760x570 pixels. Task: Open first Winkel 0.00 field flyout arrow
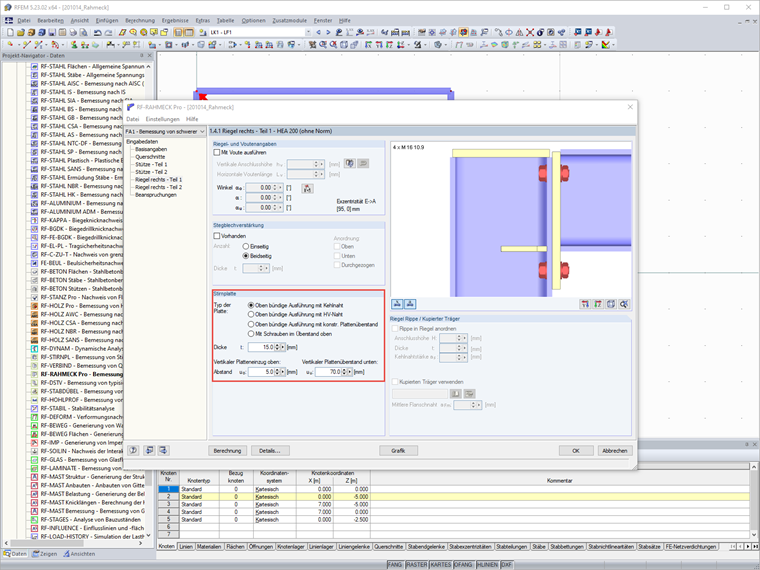pos(280,188)
